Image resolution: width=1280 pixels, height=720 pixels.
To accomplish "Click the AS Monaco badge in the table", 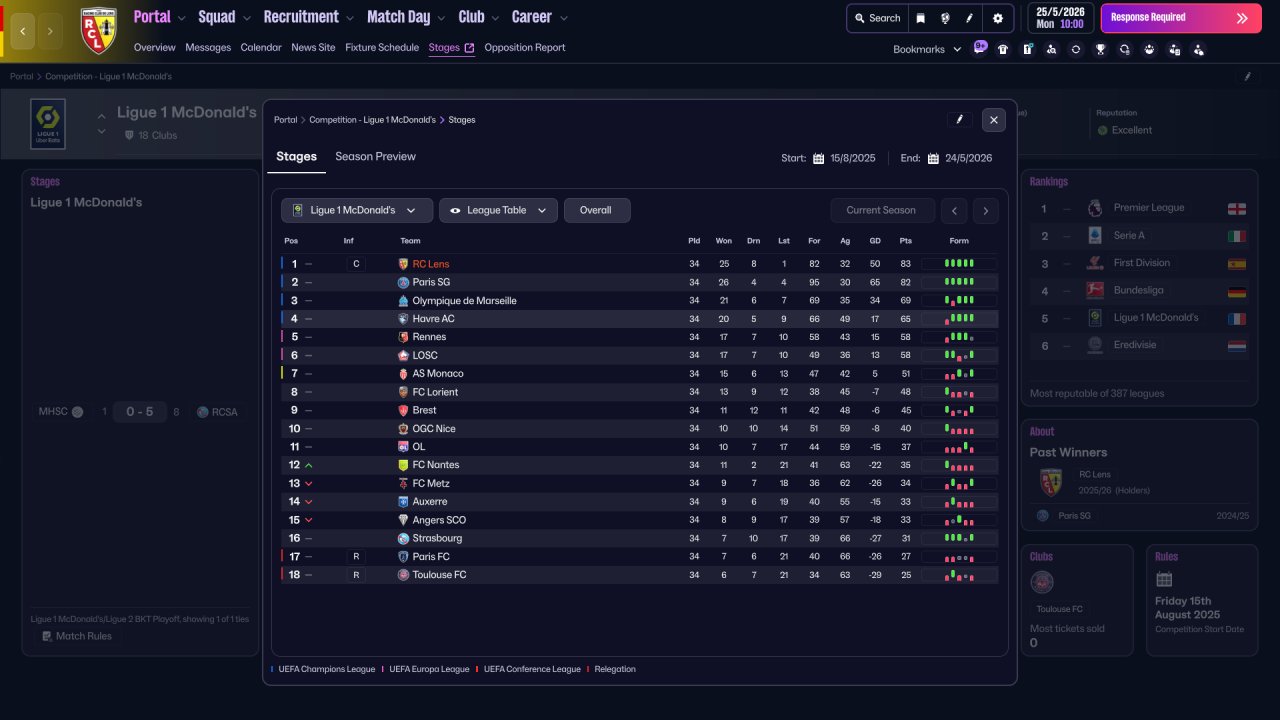I will coord(404,374).
